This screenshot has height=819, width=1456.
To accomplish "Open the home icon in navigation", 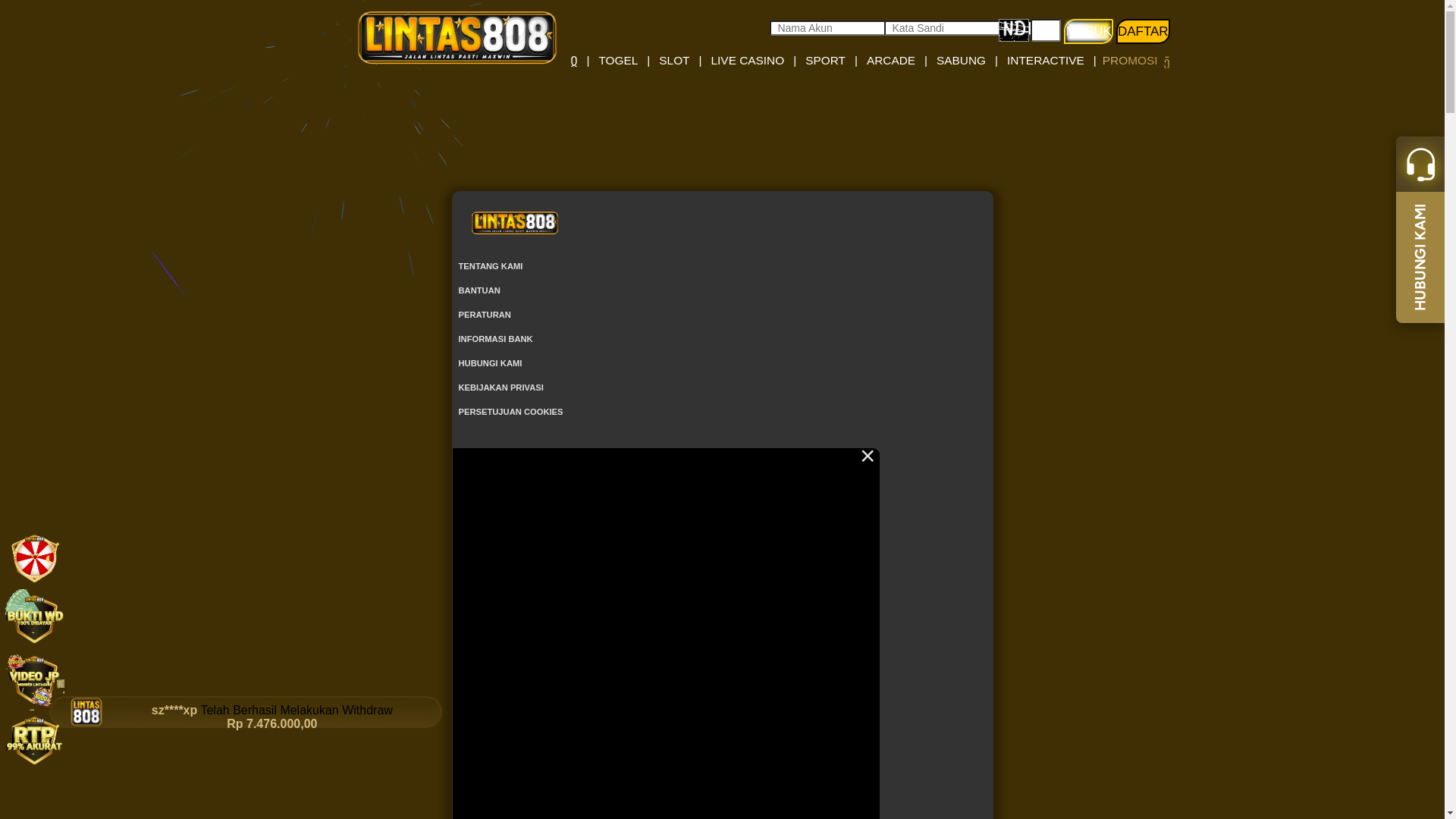I will (x=574, y=61).
